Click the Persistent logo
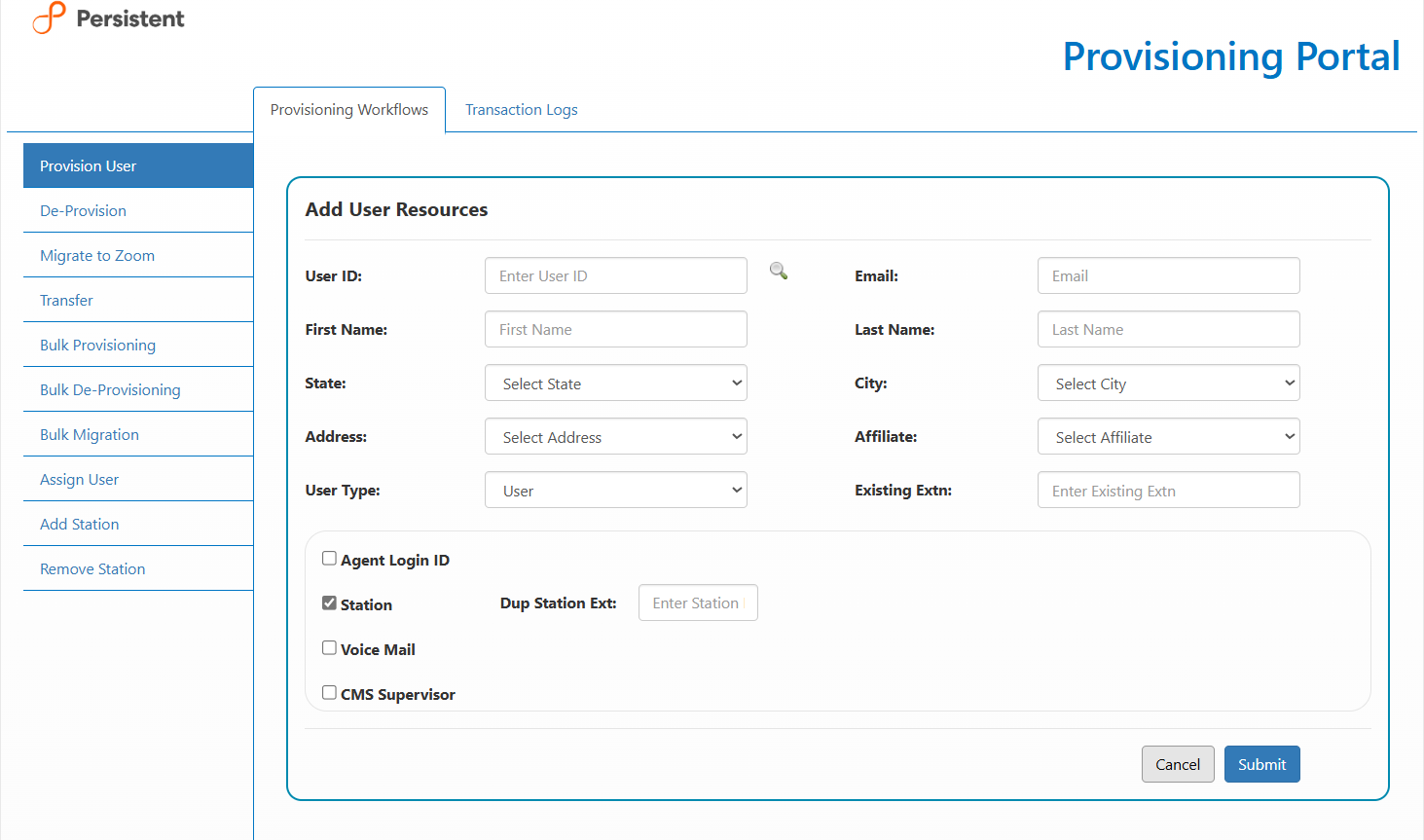The height and width of the screenshot is (840, 1424). [x=108, y=18]
